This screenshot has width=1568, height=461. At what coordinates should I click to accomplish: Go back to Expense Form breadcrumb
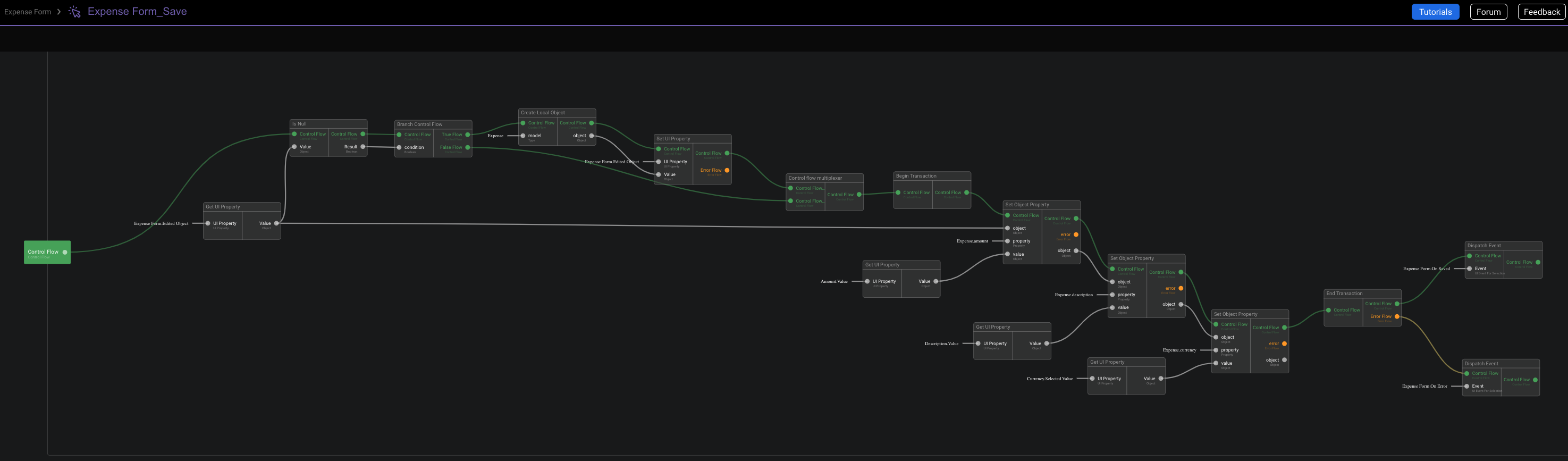point(28,12)
